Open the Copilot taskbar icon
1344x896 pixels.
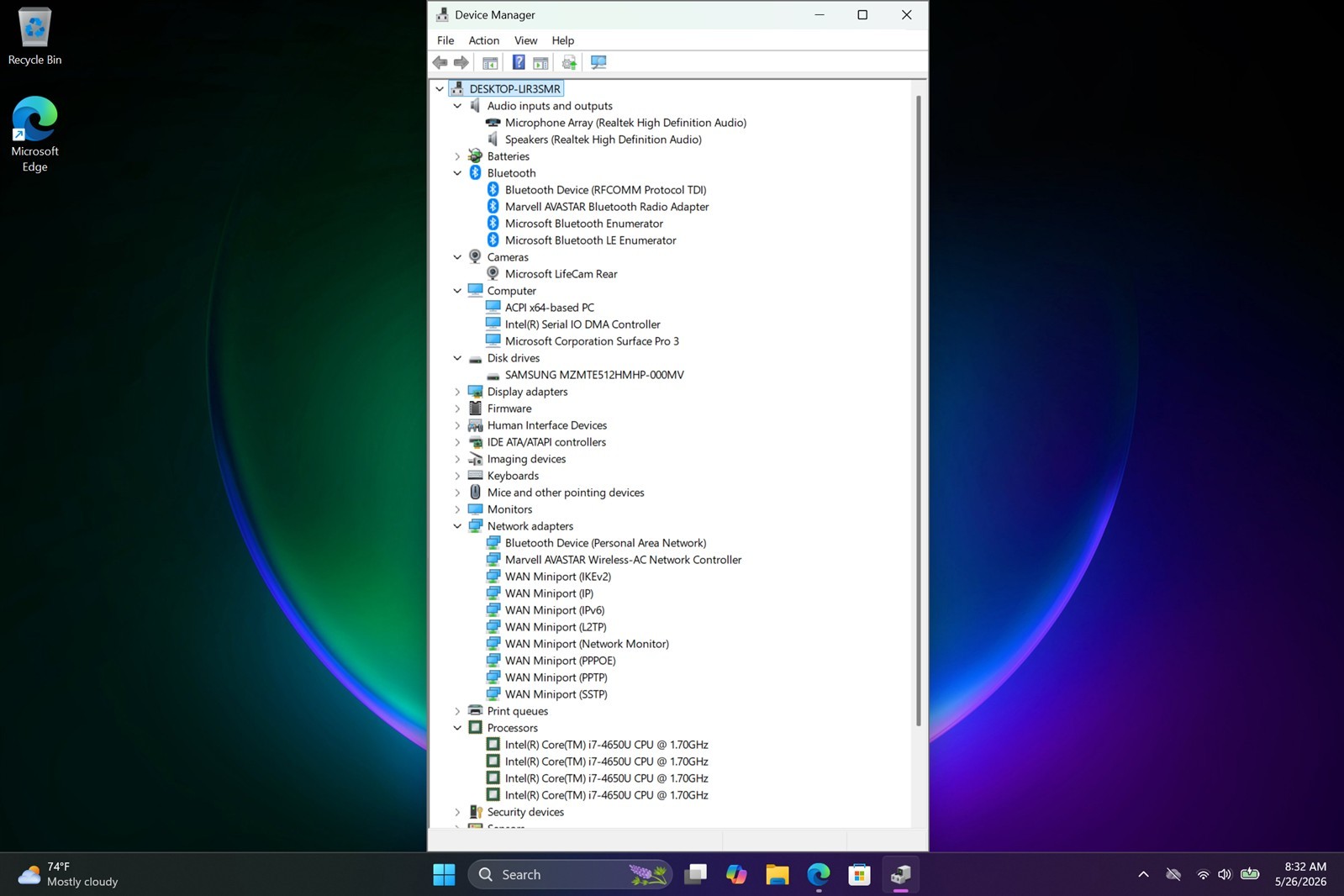(736, 875)
